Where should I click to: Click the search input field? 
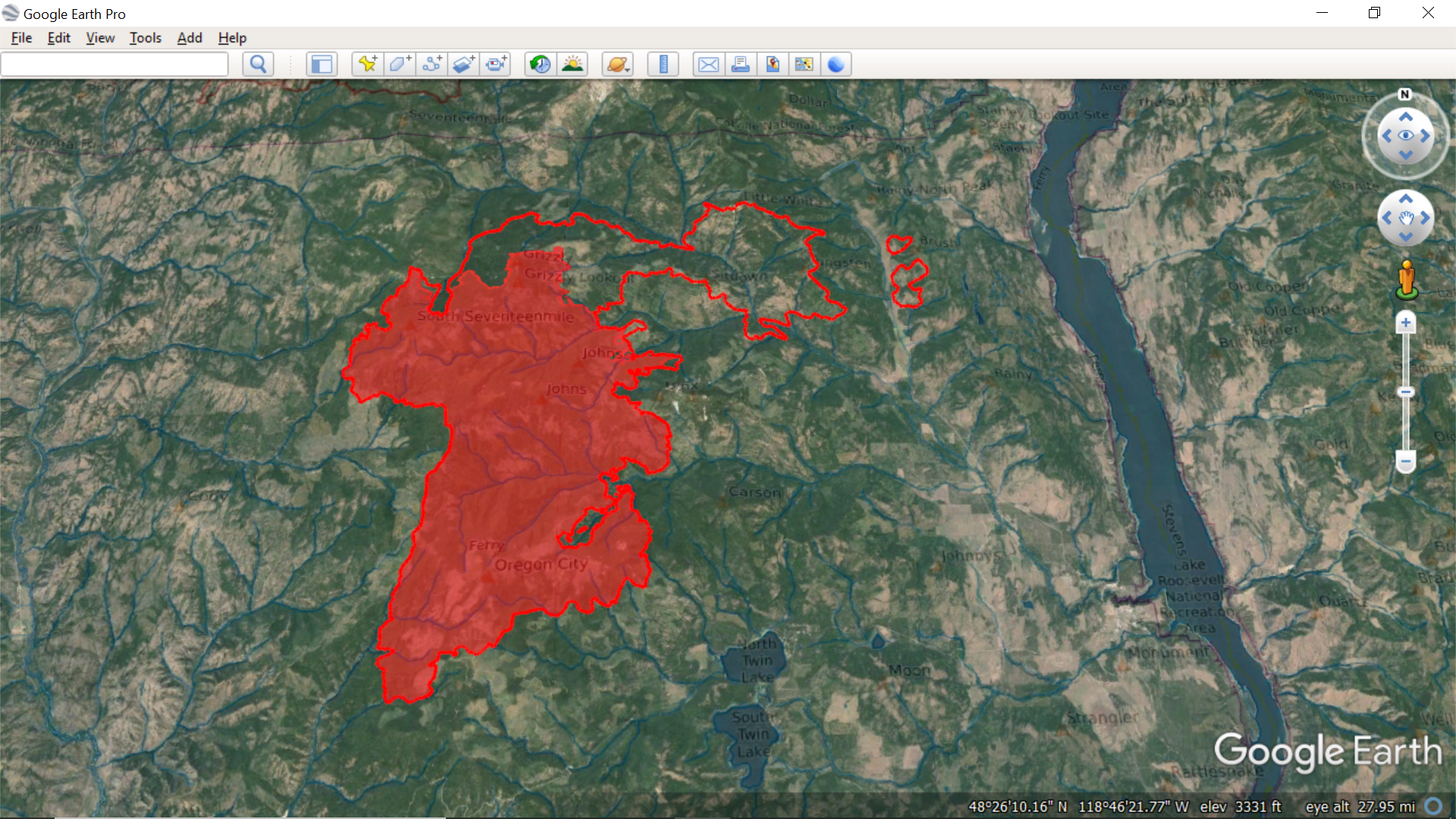point(115,64)
